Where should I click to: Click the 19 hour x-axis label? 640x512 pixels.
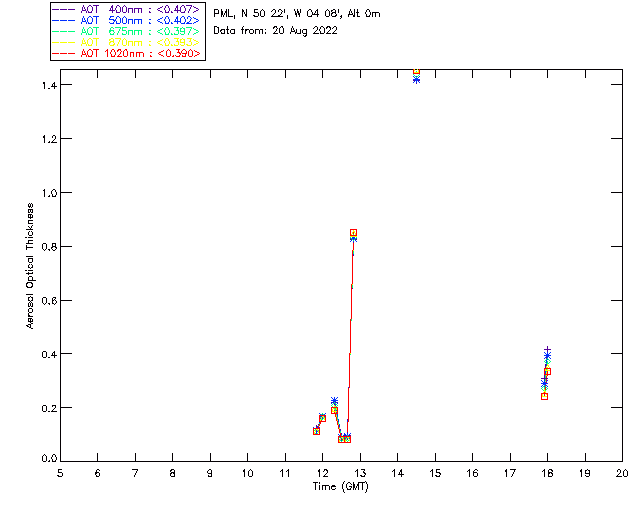pos(585,473)
